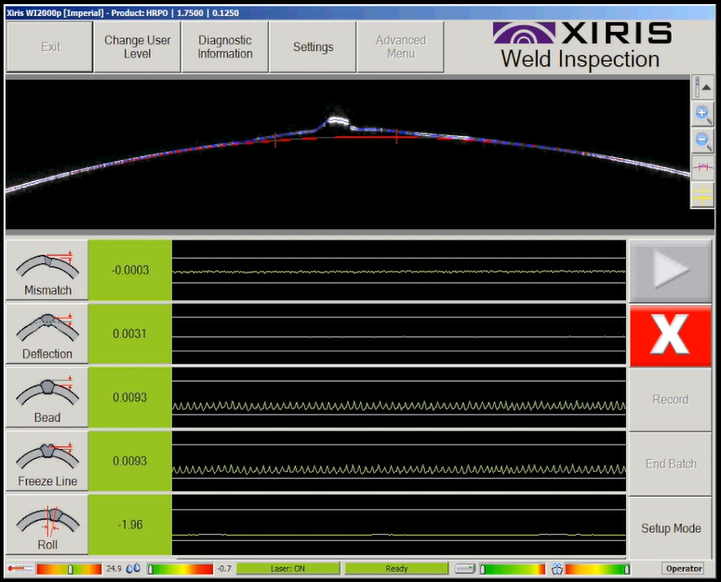Image resolution: width=721 pixels, height=582 pixels.
Task: Toggle the weld profile overlay icon
Action: pyautogui.click(x=703, y=167)
